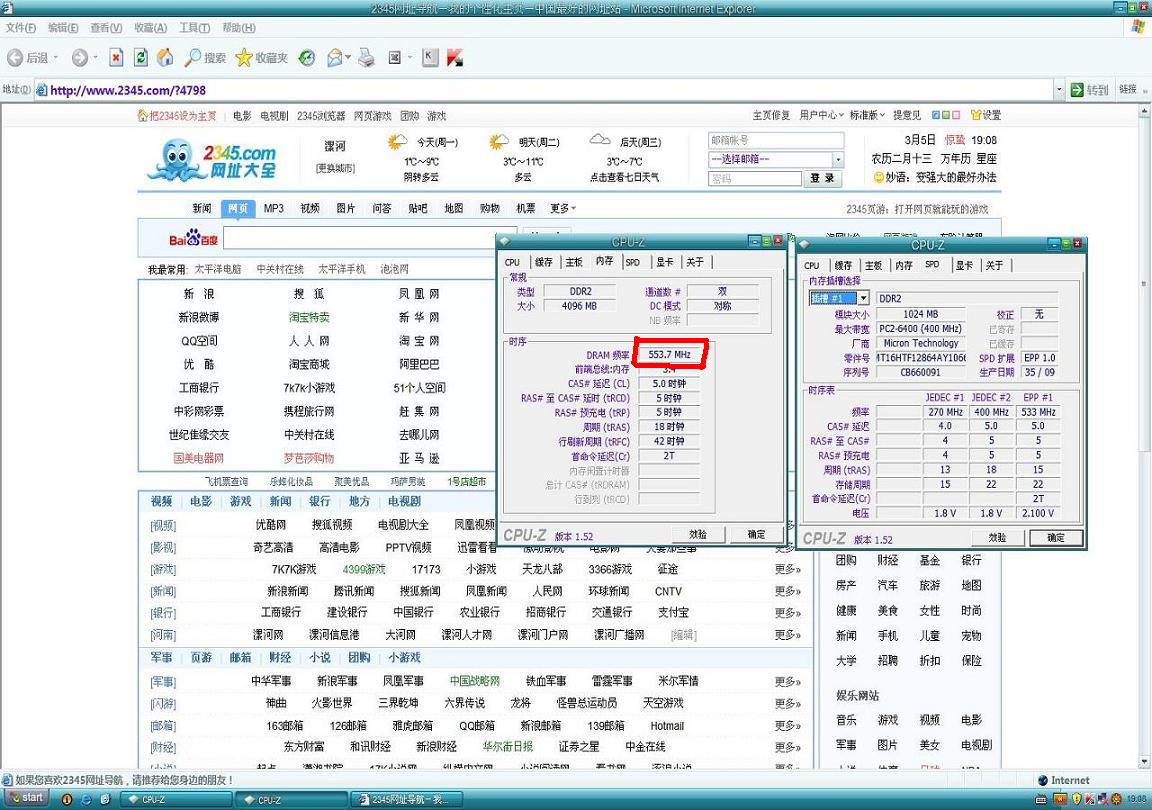Open the 新浪微博 link
1152x810 pixels.
click(x=198, y=317)
